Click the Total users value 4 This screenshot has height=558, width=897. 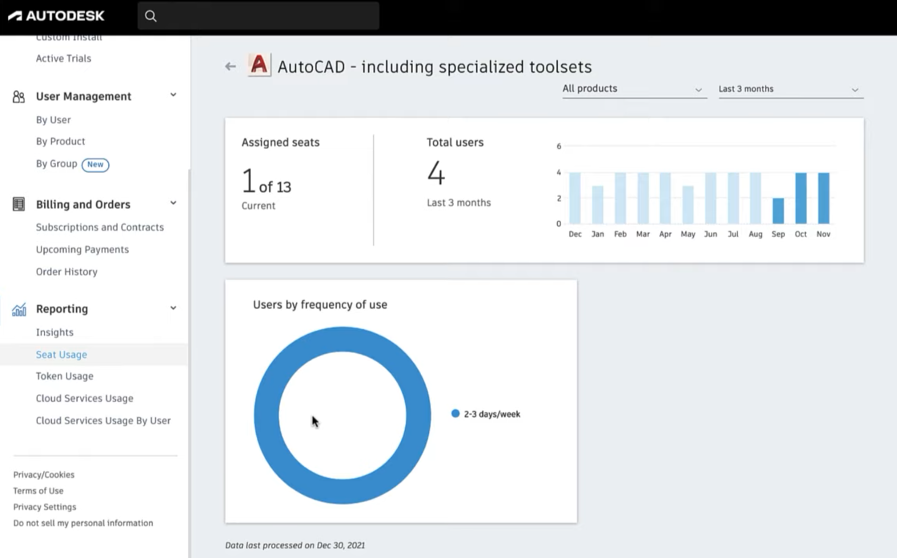436,173
